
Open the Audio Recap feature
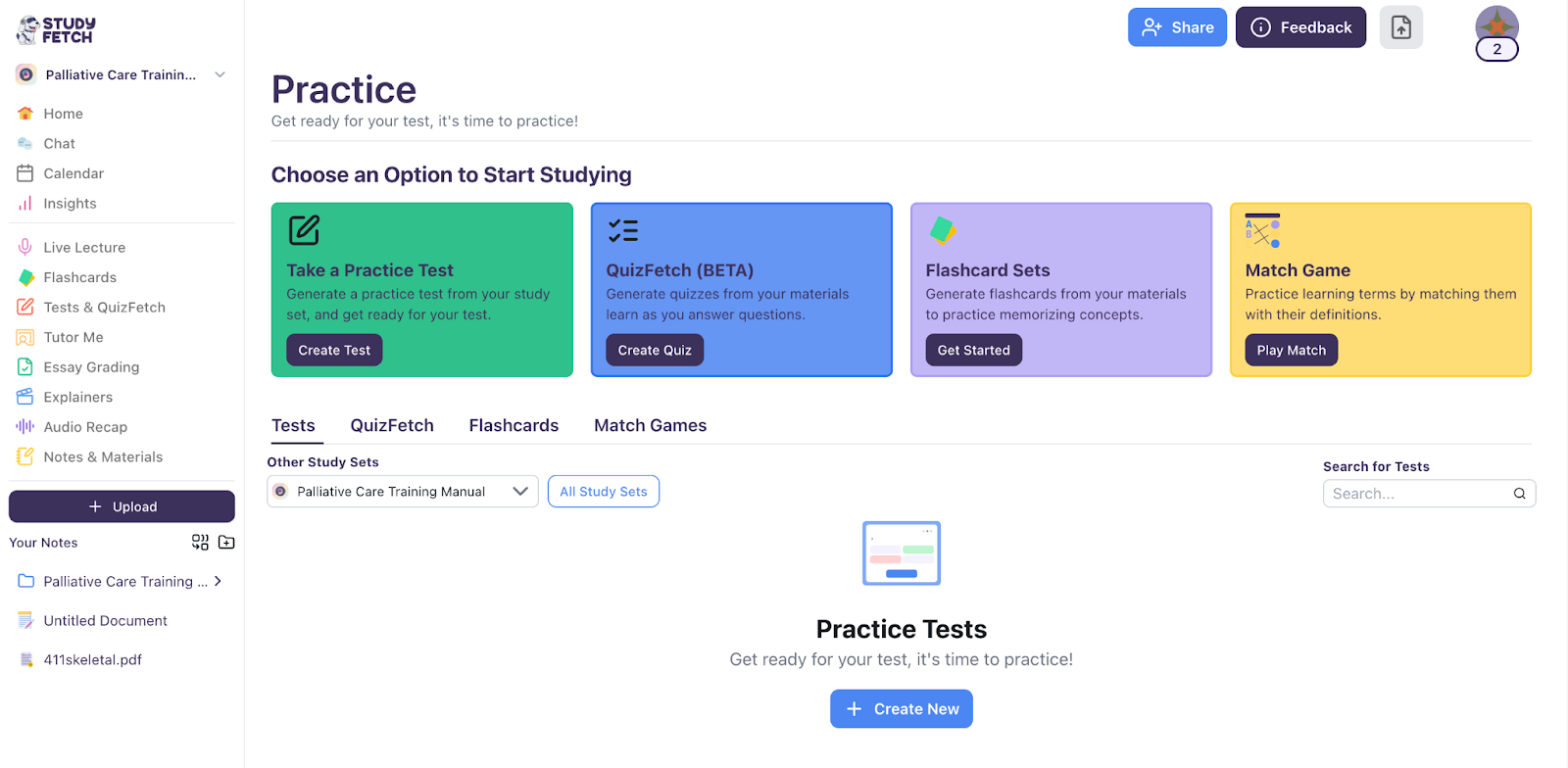point(82,426)
